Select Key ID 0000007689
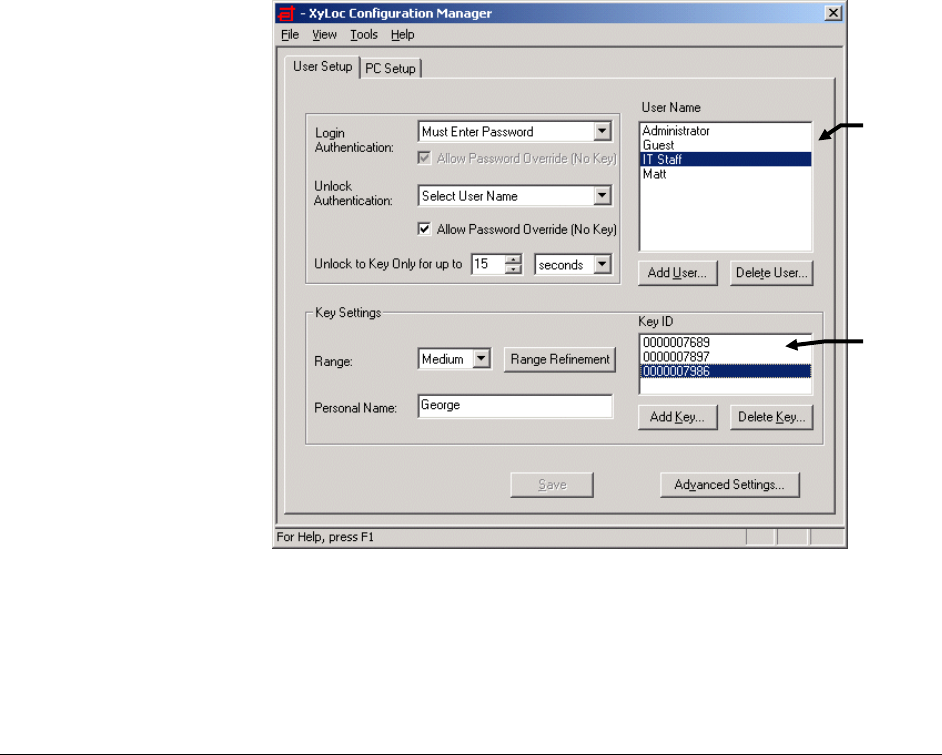Viewport: 942px width, 755px height. click(726, 342)
